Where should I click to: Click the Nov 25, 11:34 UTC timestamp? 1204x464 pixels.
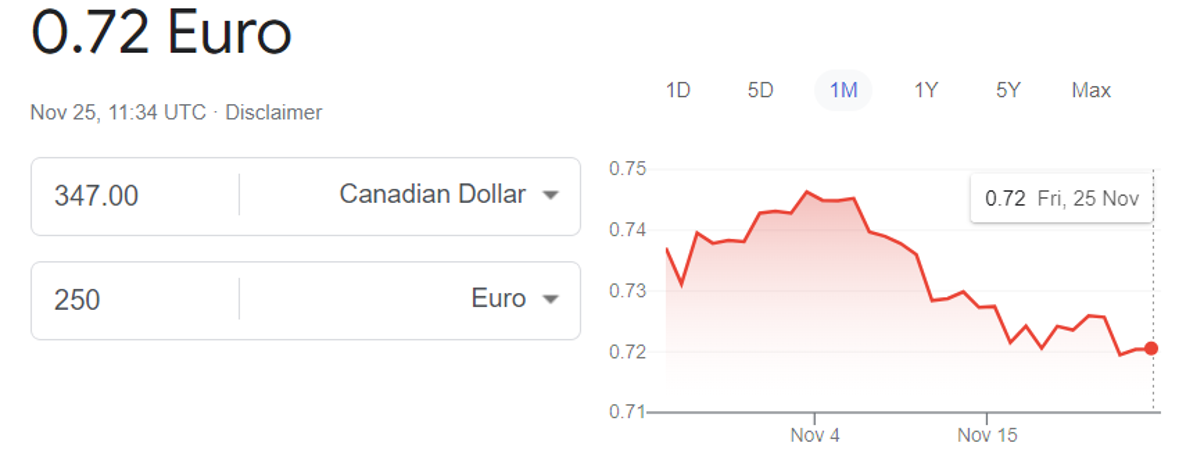click(x=118, y=113)
